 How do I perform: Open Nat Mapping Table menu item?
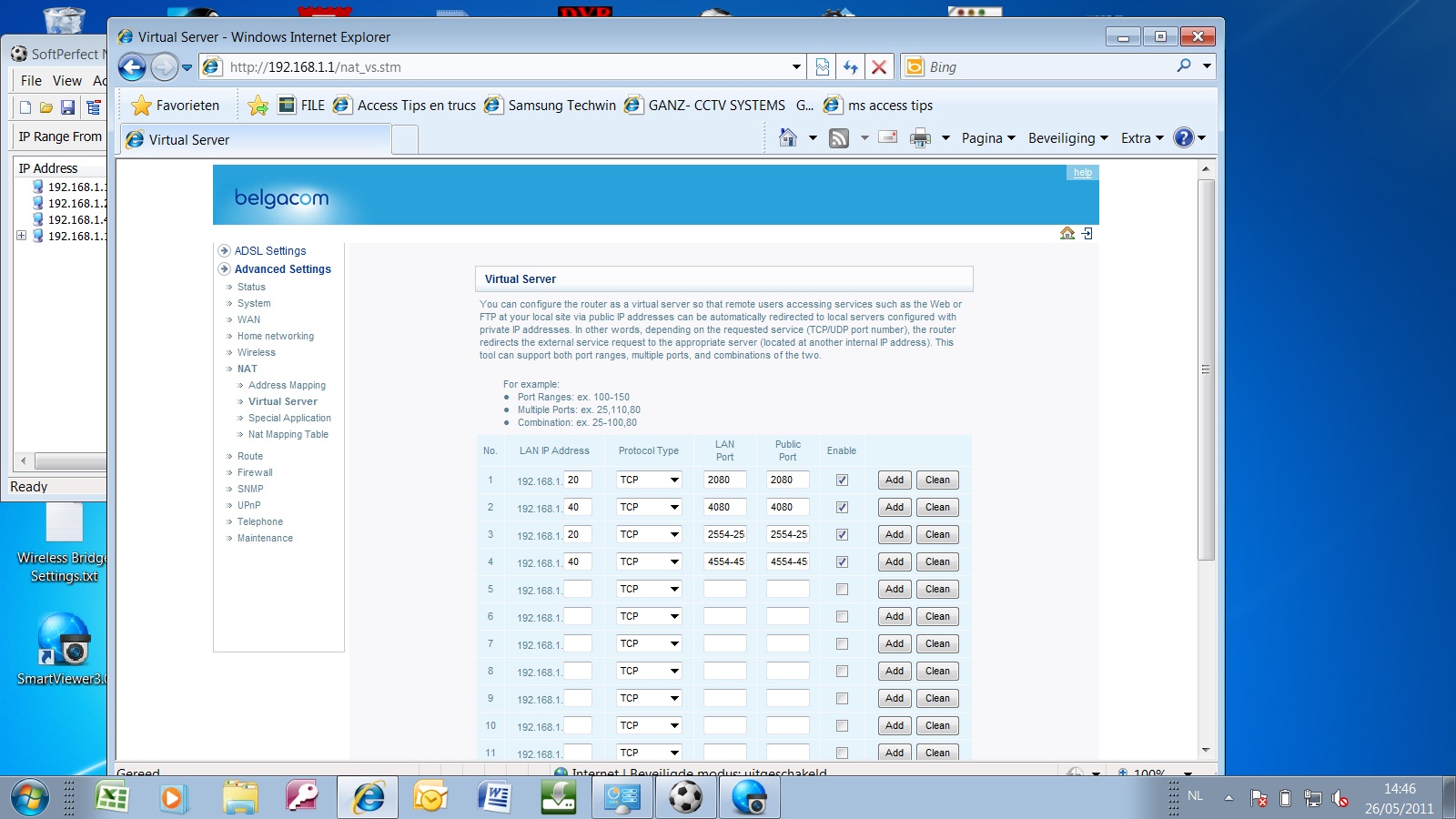(288, 434)
